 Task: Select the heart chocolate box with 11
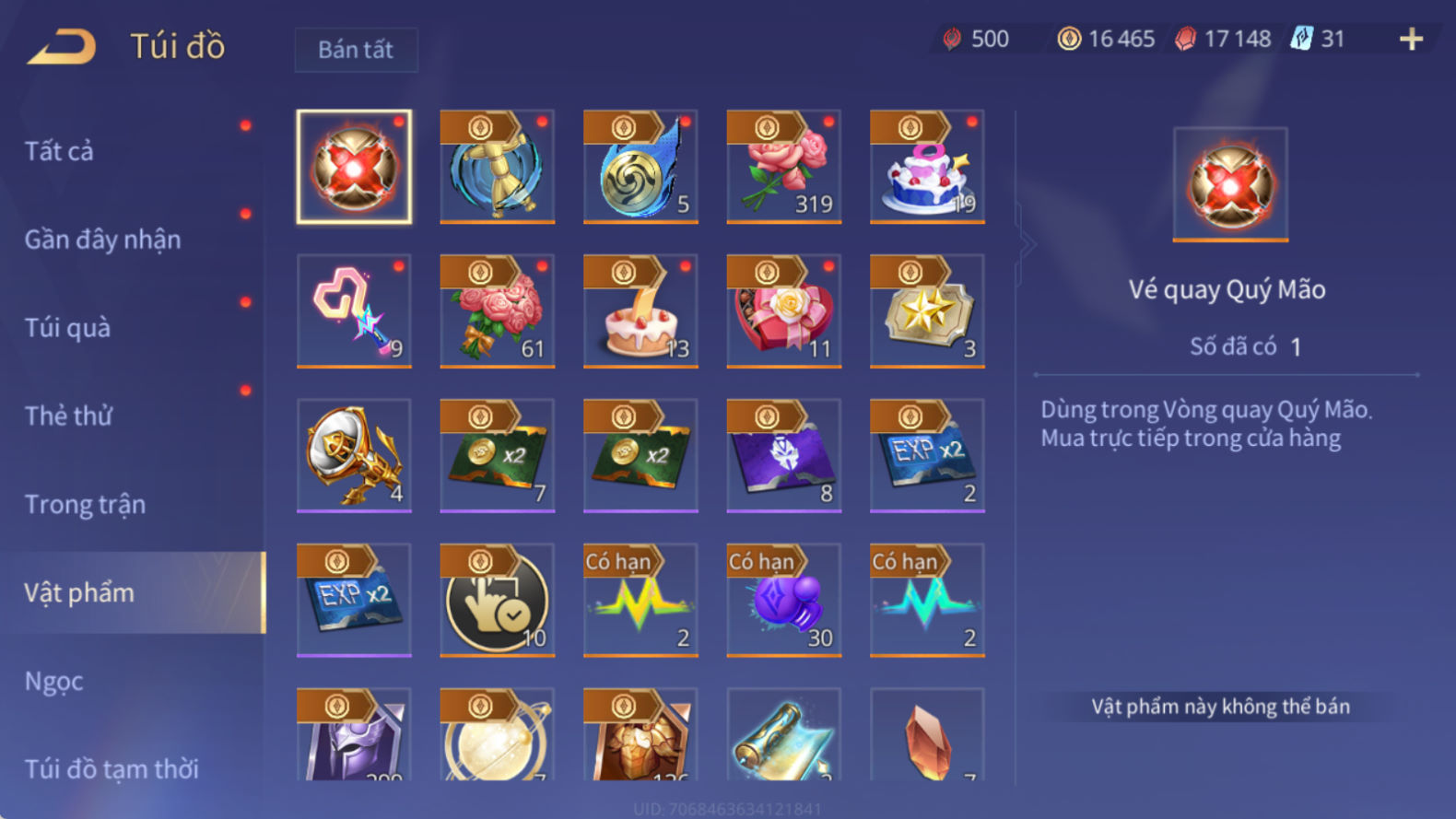[x=783, y=311]
